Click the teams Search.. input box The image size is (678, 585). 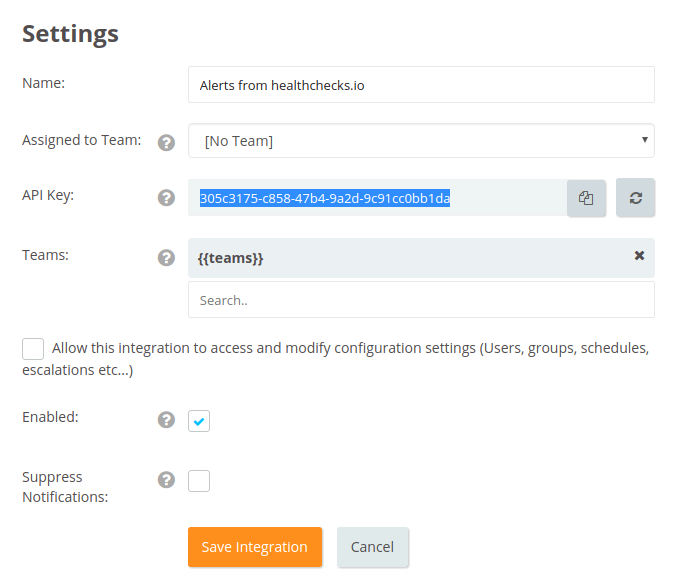pyautogui.click(x=420, y=300)
